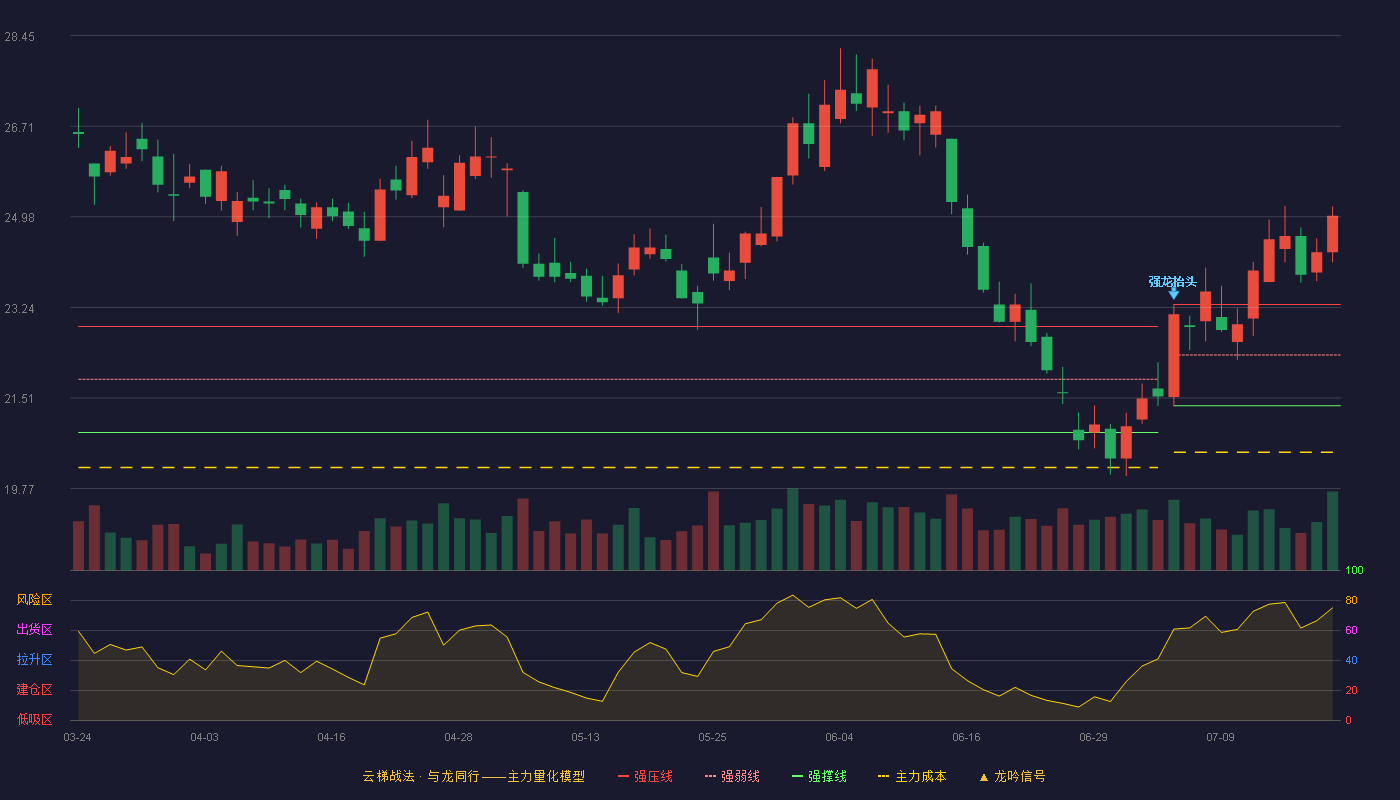Click the 80 indicator scale label
Image resolution: width=1400 pixels, height=800 pixels.
pos(1351,601)
